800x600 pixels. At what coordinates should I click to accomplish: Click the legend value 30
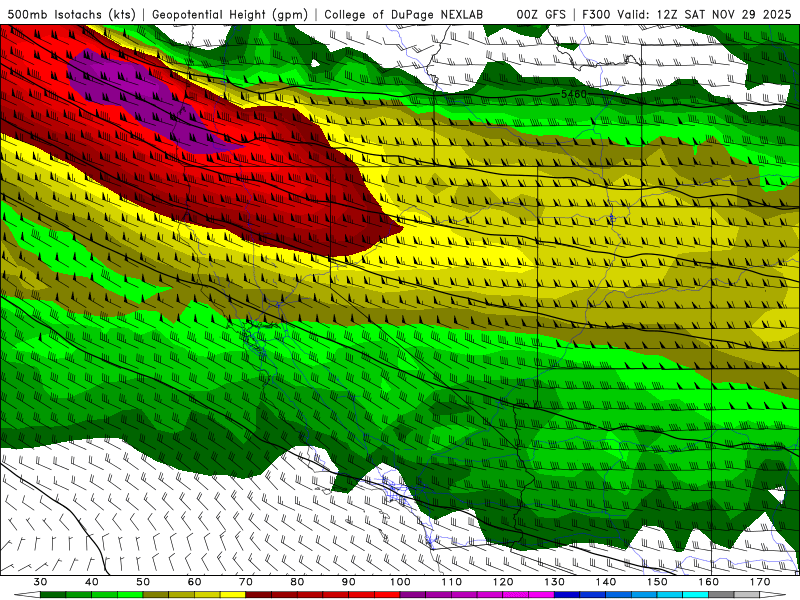(x=40, y=582)
